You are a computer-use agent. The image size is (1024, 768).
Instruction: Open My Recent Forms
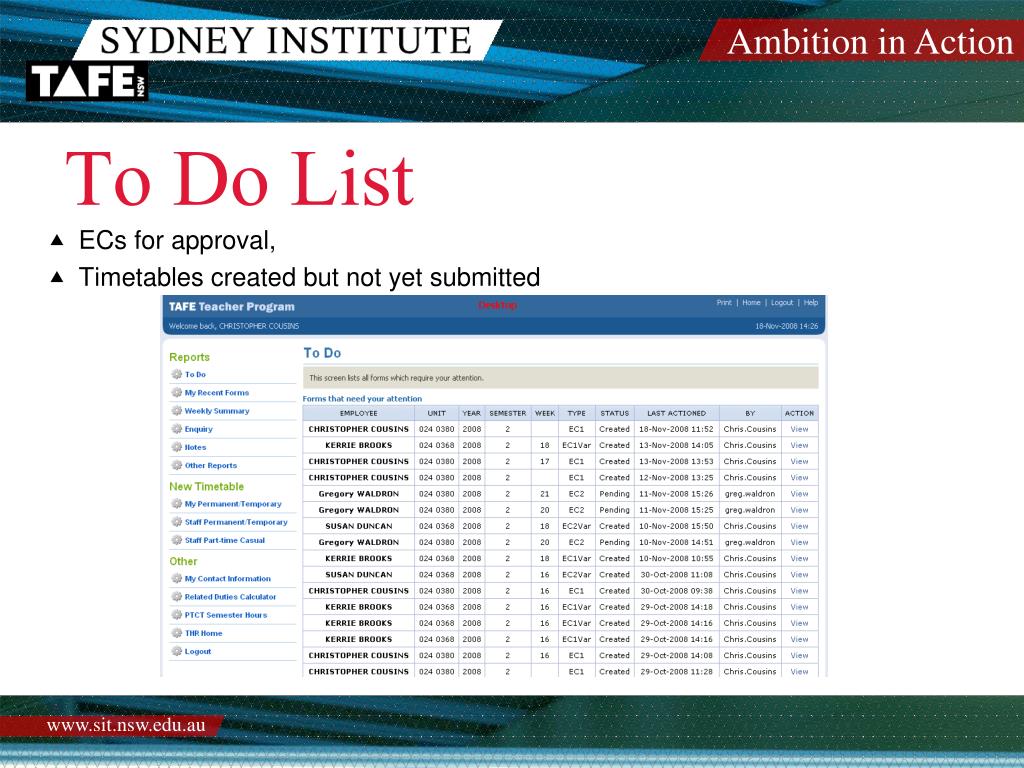217,393
